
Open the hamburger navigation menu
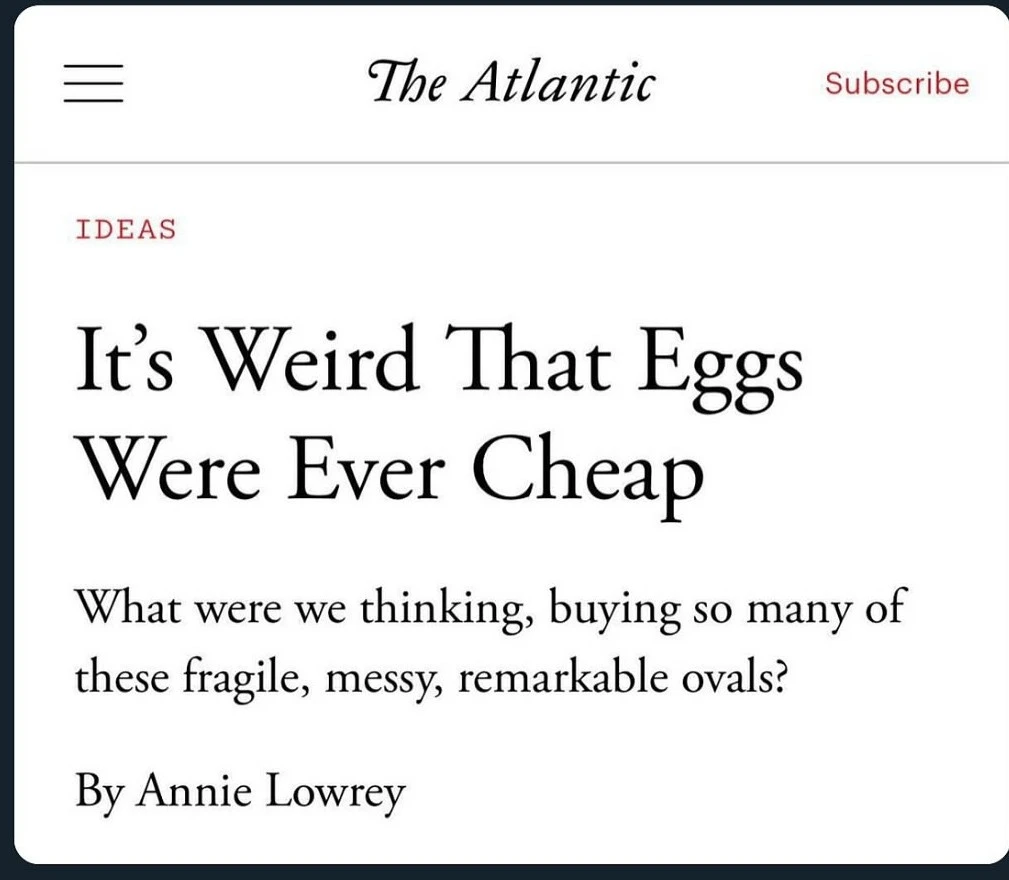click(93, 83)
